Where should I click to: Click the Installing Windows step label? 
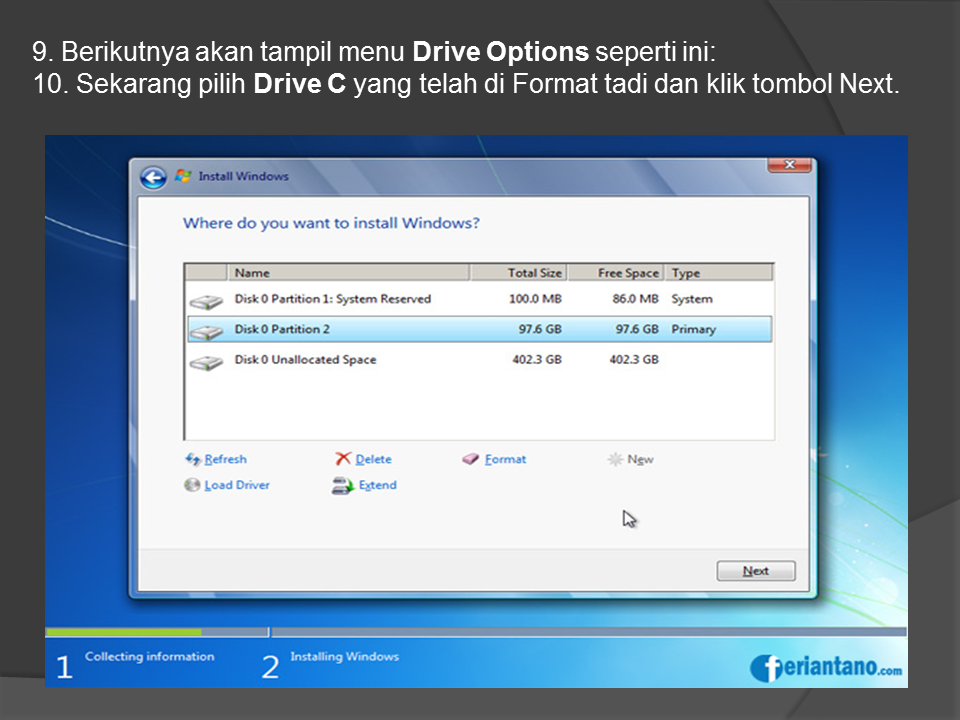(345, 656)
